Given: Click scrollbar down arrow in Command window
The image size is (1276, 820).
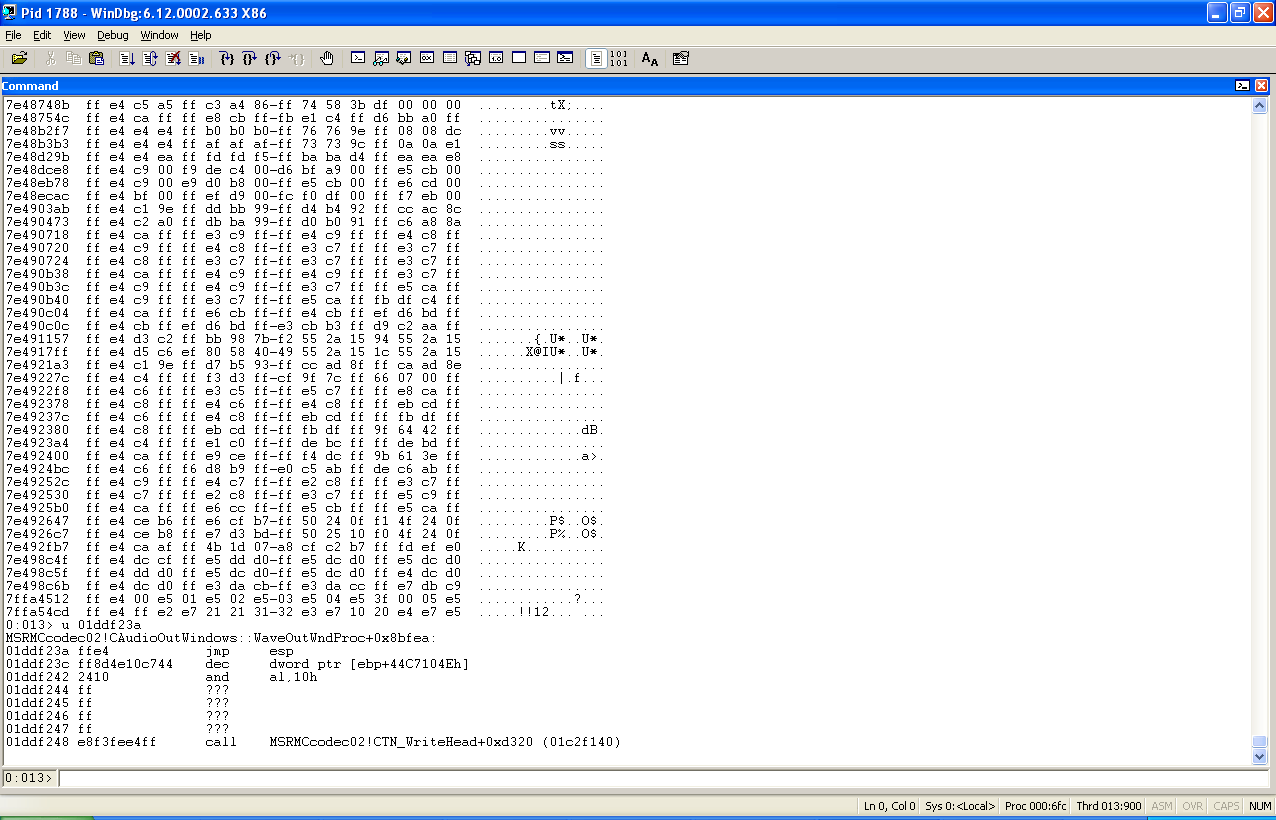Looking at the screenshot, I should pyautogui.click(x=1260, y=757).
